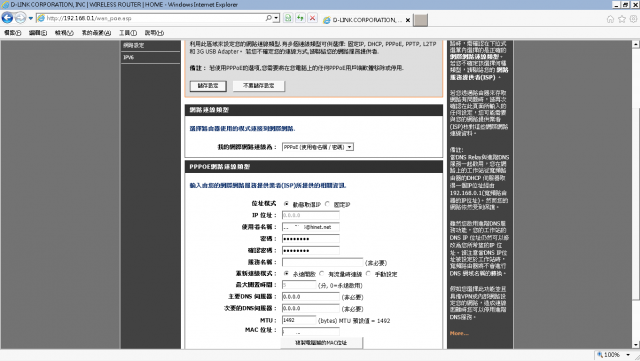Click the Home icon in browser toolbar
The height and width of the screenshot is (361, 640).
[610, 19]
